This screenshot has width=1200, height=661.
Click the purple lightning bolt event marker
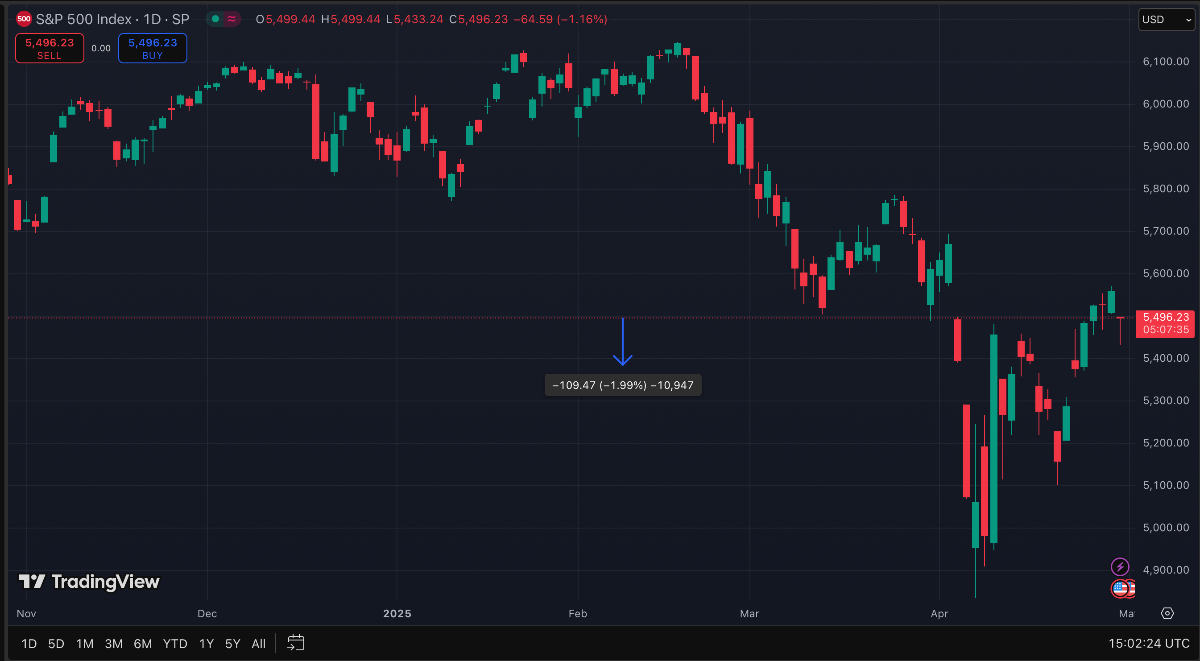point(1120,567)
